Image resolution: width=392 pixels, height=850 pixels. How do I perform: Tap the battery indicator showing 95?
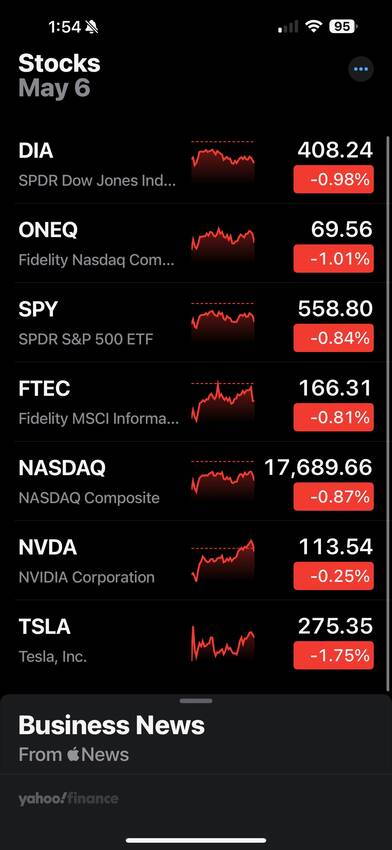(x=343, y=27)
